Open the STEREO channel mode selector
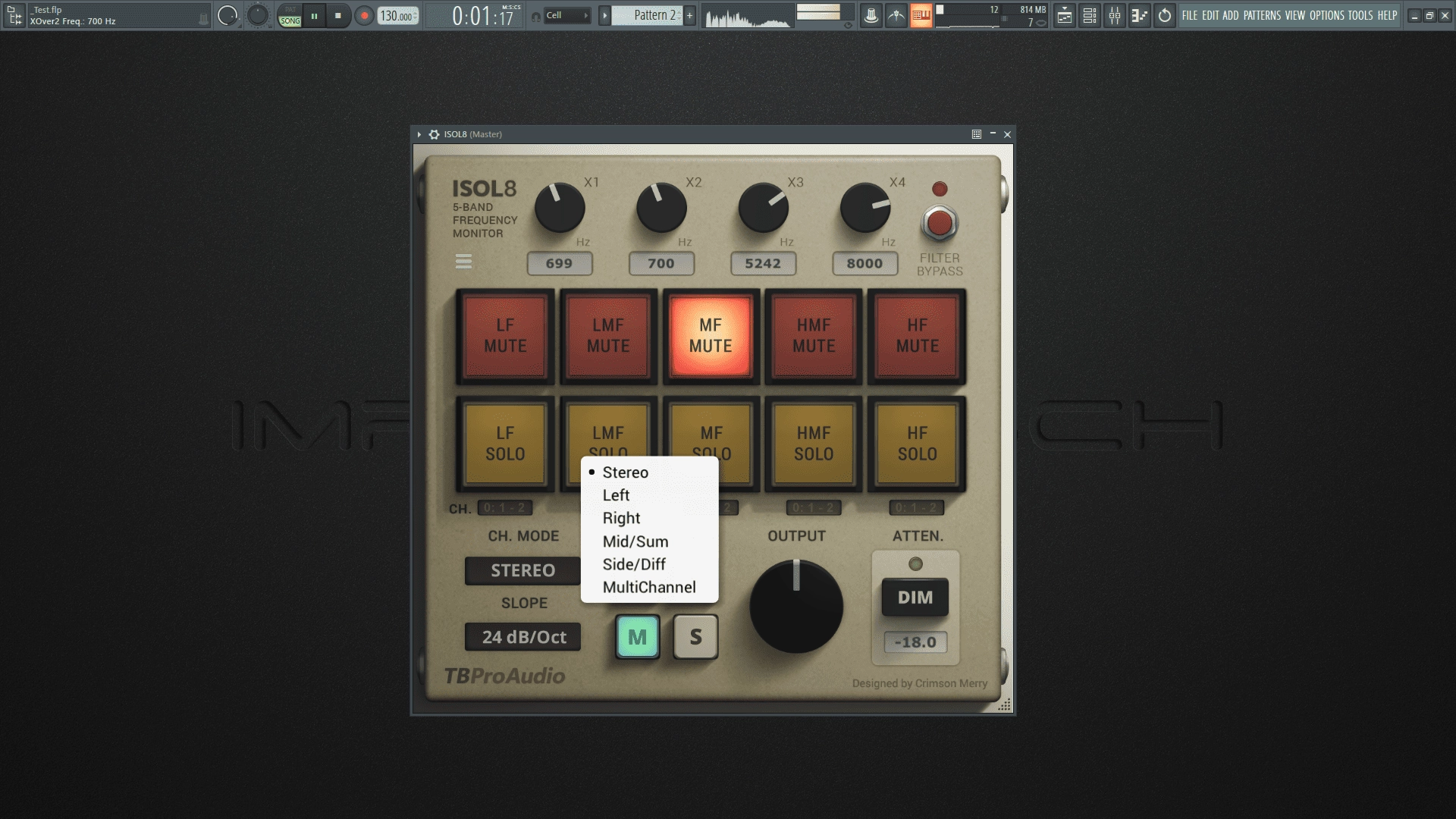Viewport: 1456px width, 819px height. pyautogui.click(x=522, y=570)
